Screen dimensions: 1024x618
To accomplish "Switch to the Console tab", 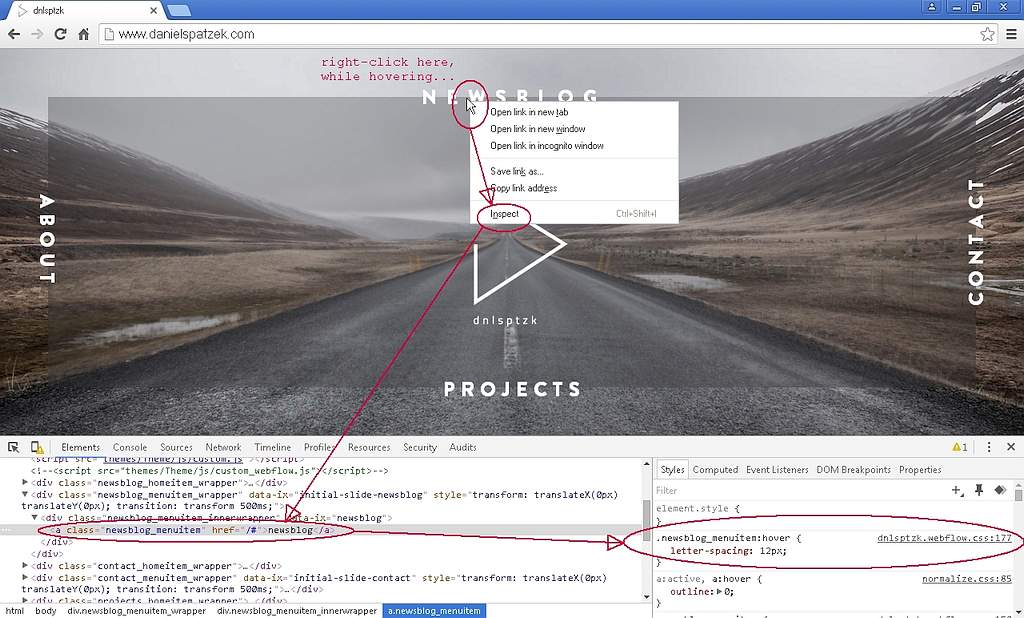I will coord(129,447).
